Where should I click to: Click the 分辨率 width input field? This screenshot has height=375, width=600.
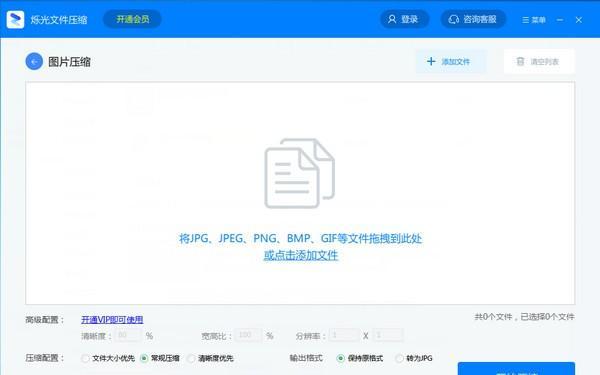click(x=344, y=336)
